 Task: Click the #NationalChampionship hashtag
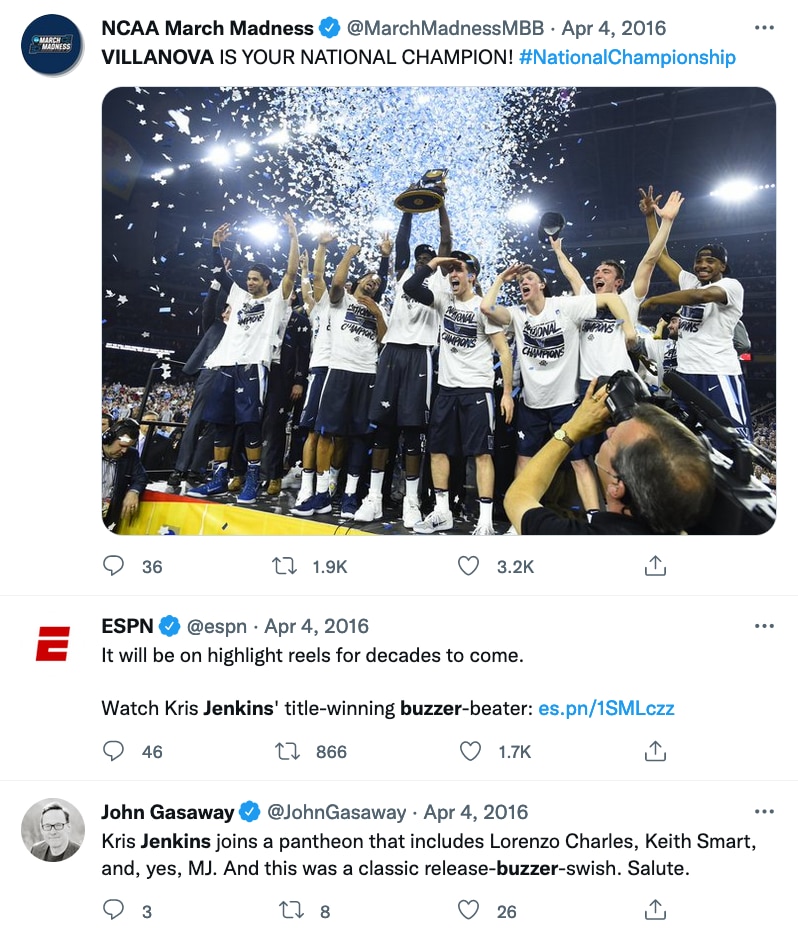point(627,57)
